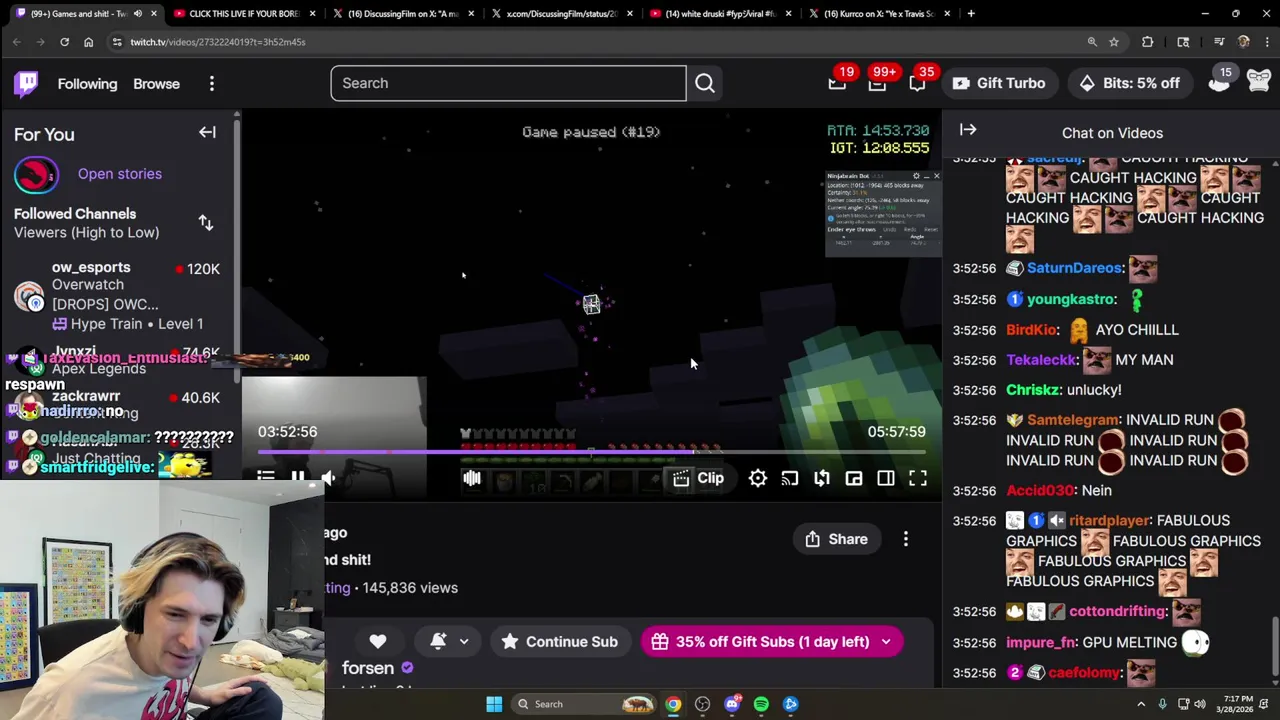Toggle the follow heart for forsen
1280x720 pixels.
(x=377, y=642)
